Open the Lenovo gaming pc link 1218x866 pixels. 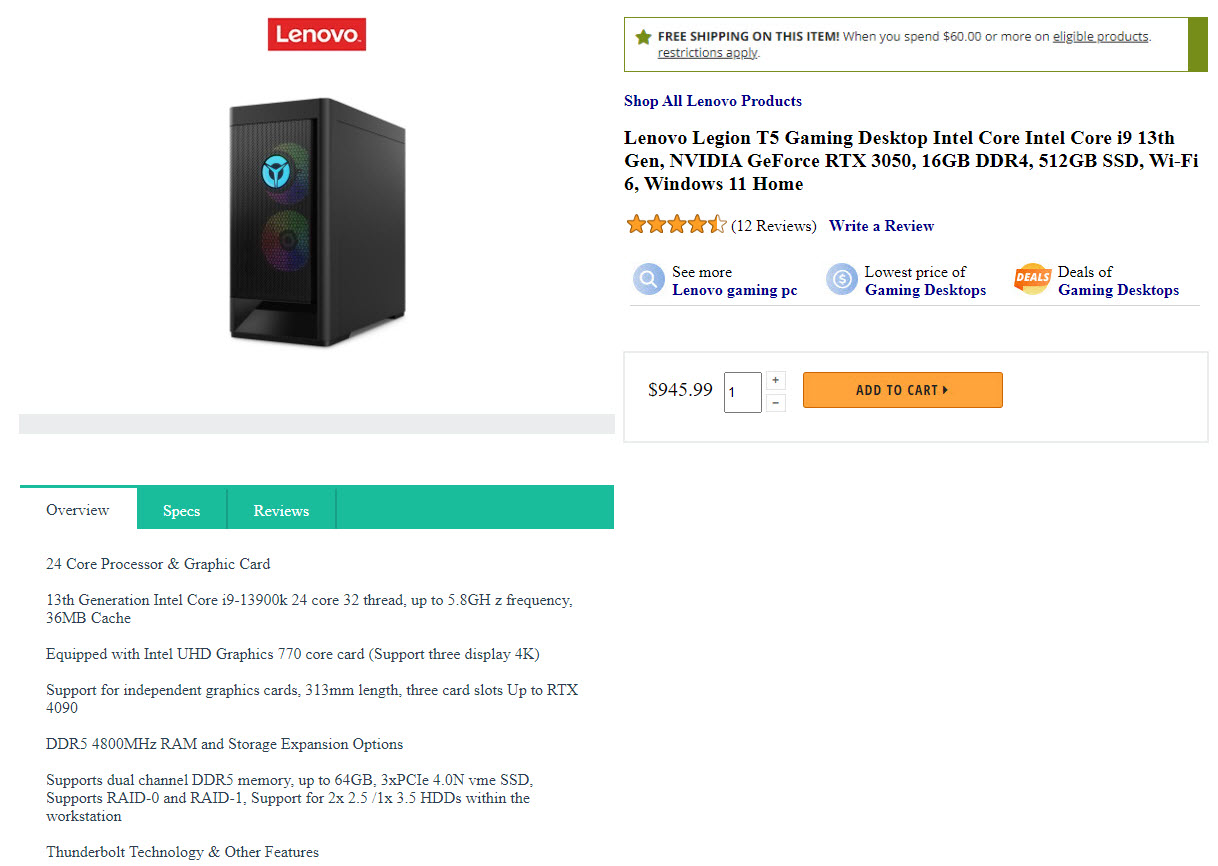coord(734,290)
